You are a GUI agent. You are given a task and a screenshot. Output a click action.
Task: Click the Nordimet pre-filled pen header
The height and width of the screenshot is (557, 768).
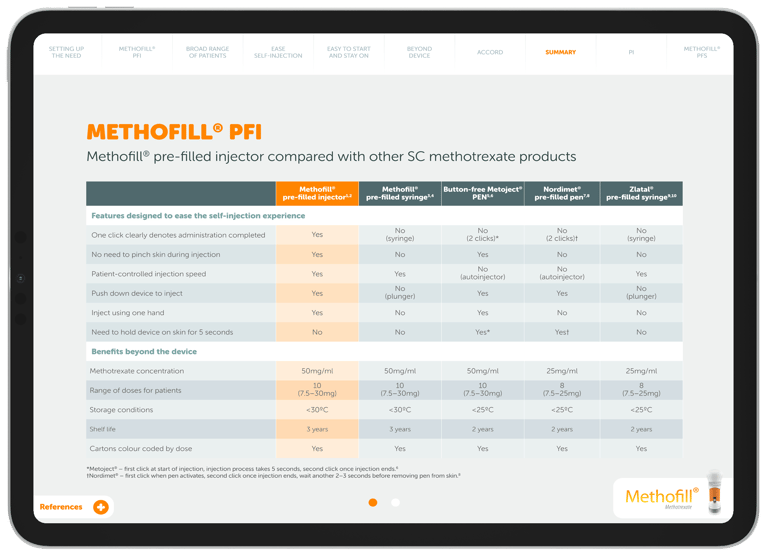tap(562, 194)
